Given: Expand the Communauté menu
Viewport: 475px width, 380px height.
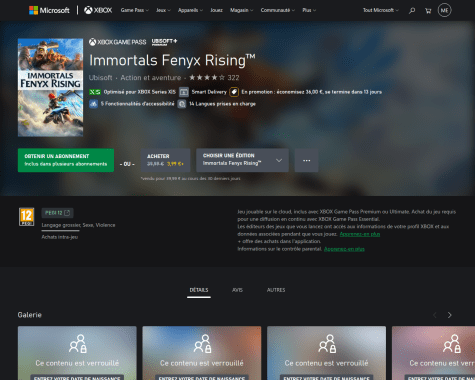Looking at the screenshot, I should tap(278, 10).
